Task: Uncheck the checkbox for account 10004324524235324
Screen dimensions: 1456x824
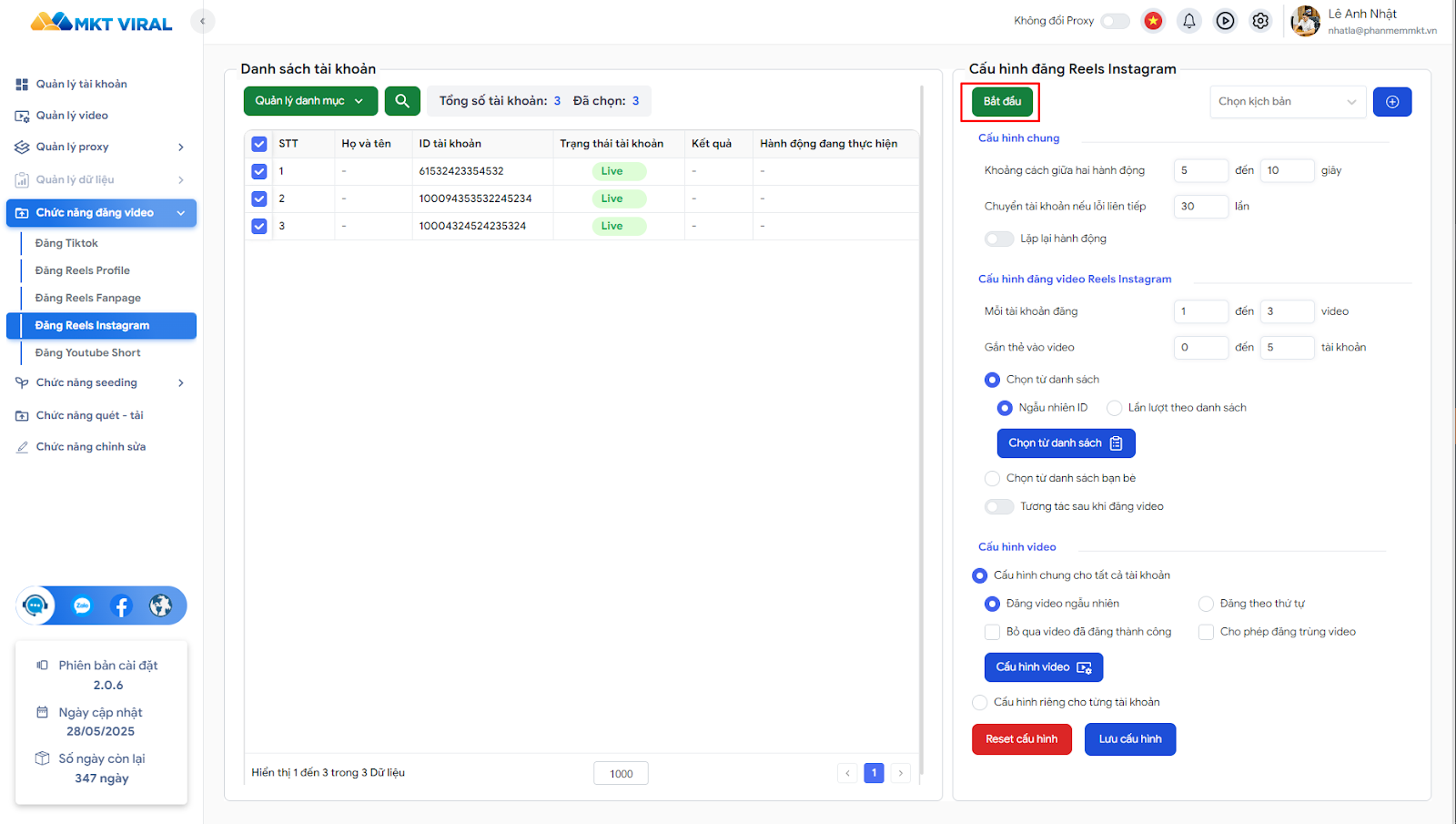Action: [259, 226]
